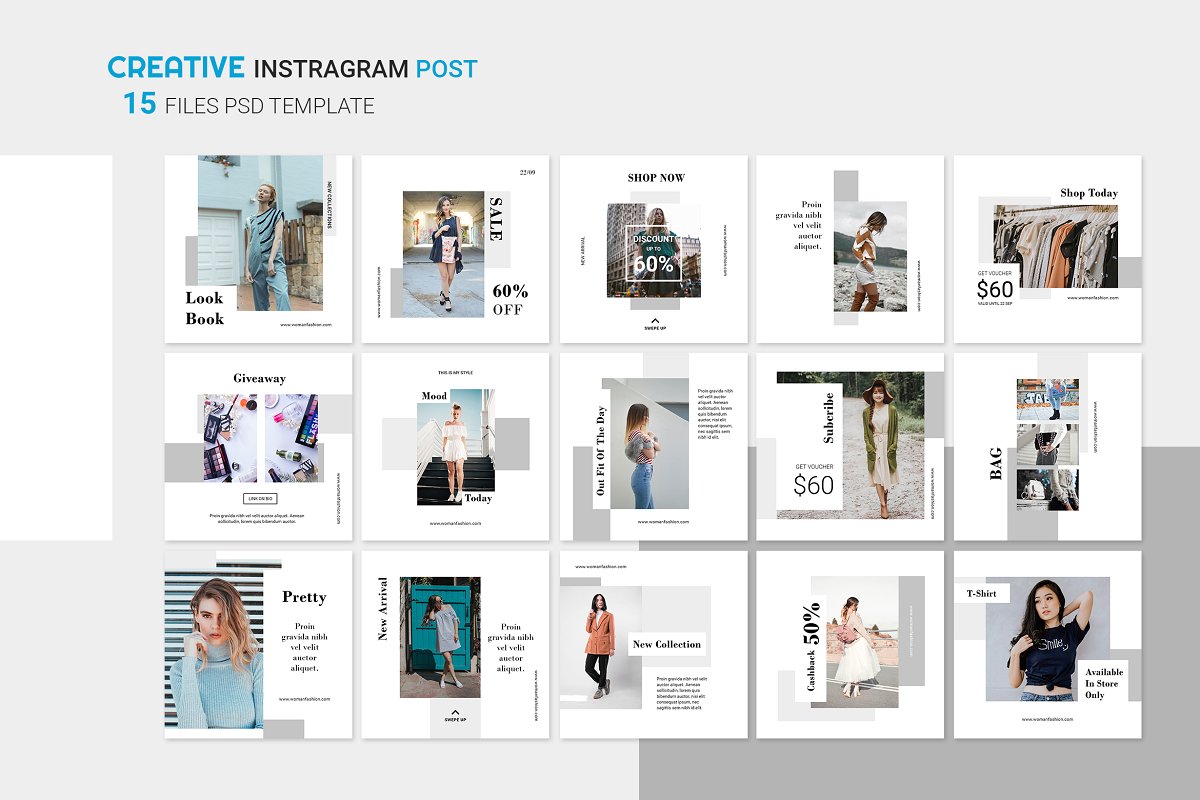This screenshot has width=1200, height=800.
Task: Select the top photo in BAG template
Action: click(x=1047, y=399)
